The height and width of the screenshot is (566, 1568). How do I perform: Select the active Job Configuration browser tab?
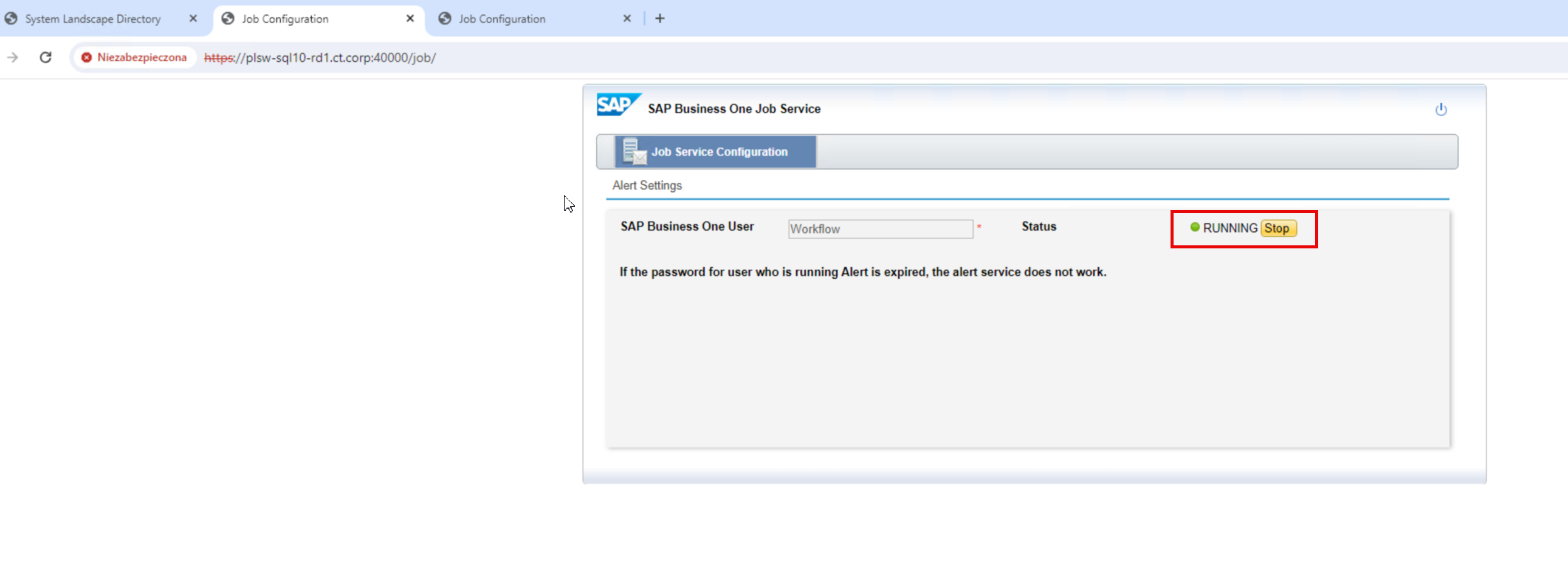point(285,19)
